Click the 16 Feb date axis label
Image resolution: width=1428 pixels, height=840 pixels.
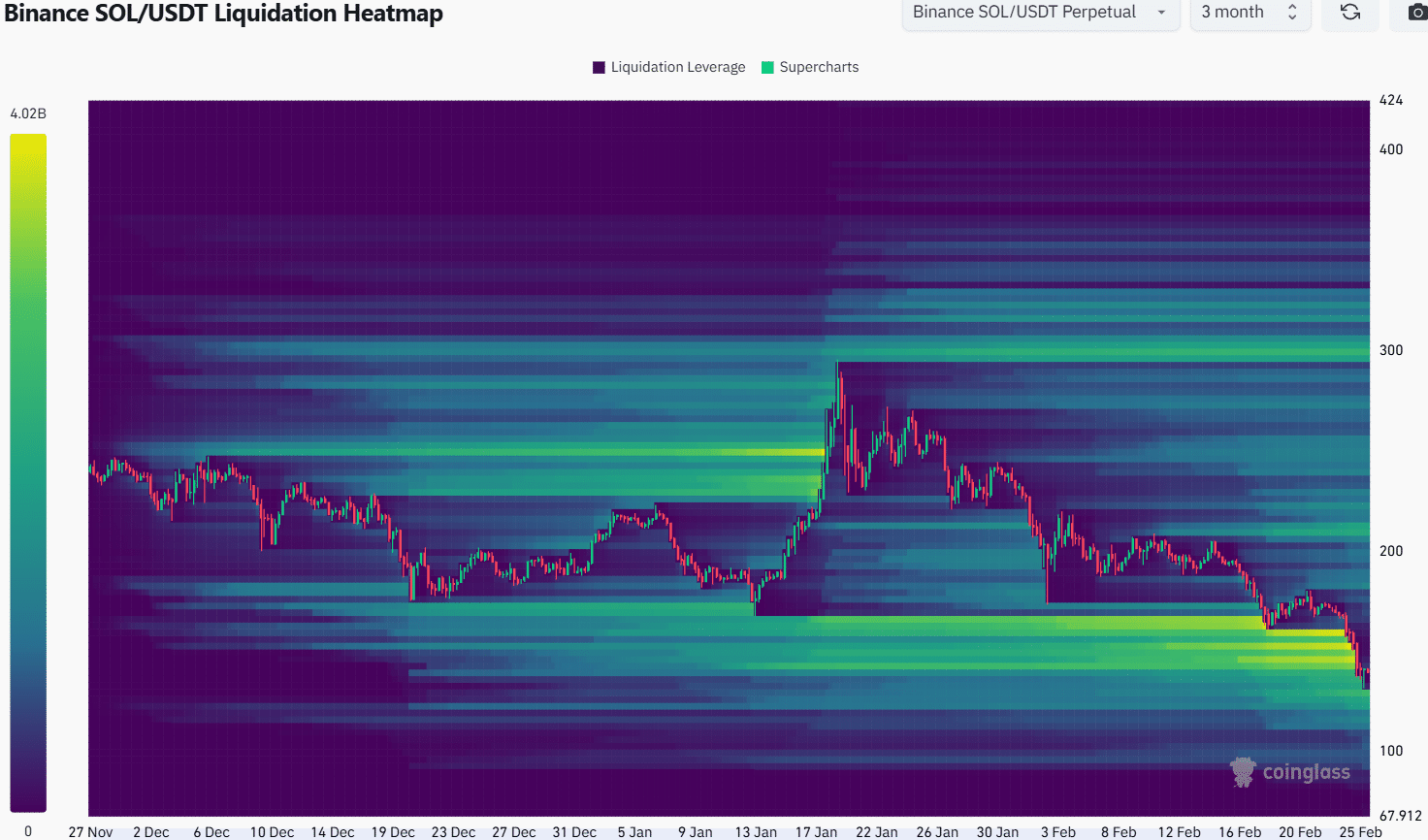pyautogui.click(x=1240, y=832)
